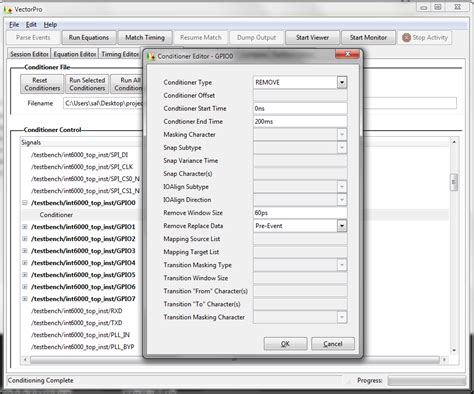Viewport: 474px width, 394px height.
Task: Click the Start Monitor button
Action: (x=368, y=38)
